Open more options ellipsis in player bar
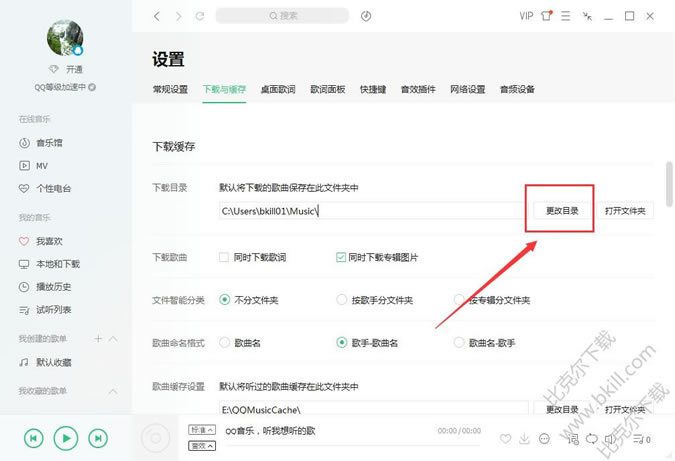Viewport: 675px width, 461px height. point(544,439)
